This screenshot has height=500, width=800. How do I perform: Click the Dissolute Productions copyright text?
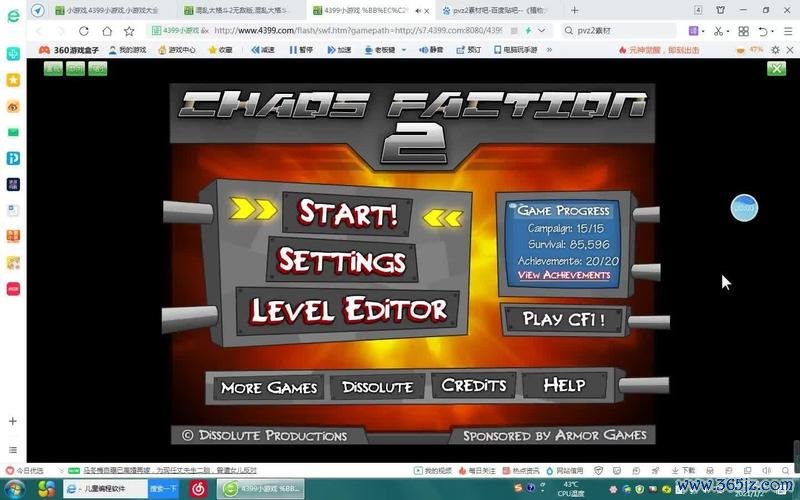(265, 435)
